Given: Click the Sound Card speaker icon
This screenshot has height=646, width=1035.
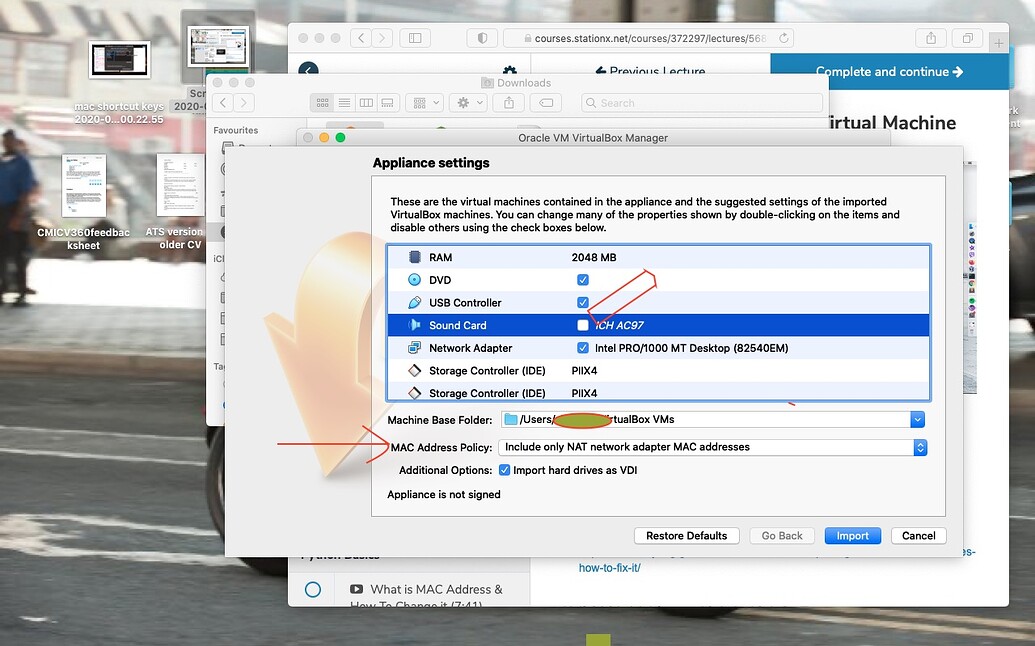Looking at the screenshot, I should pyautogui.click(x=414, y=325).
